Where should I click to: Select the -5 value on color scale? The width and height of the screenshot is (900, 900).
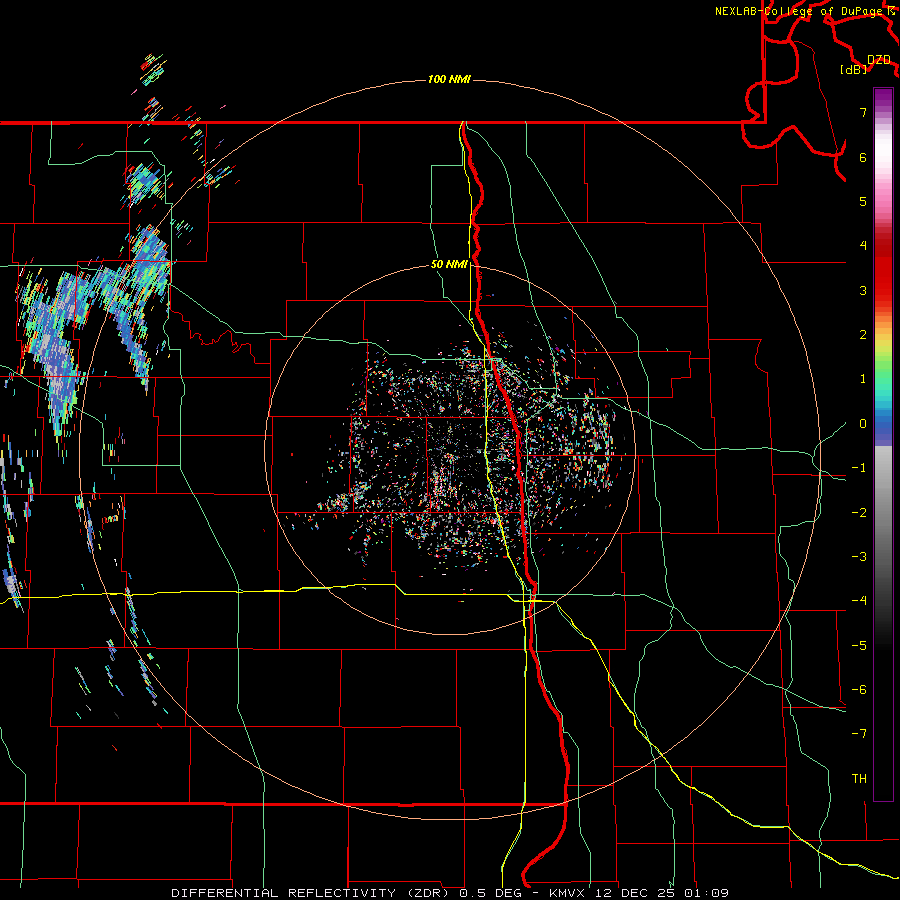point(859,646)
